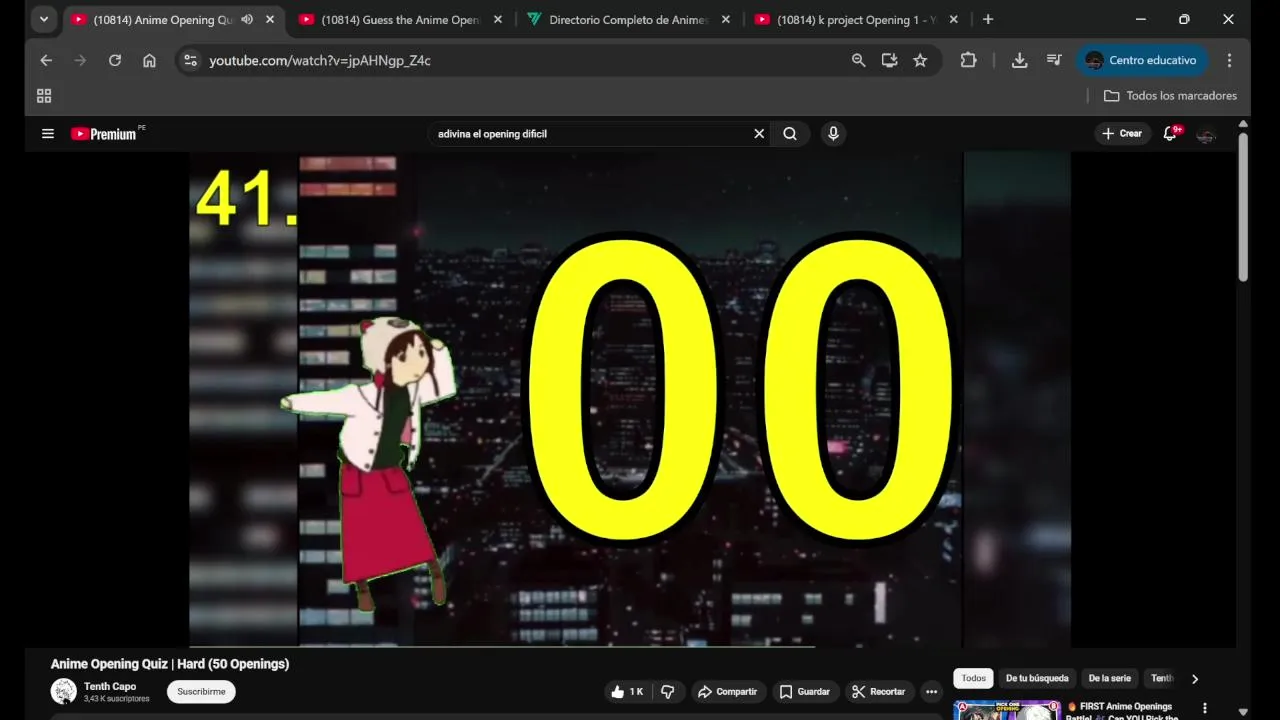Reload the current page
The height and width of the screenshot is (720, 1280).
(x=115, y=60)
